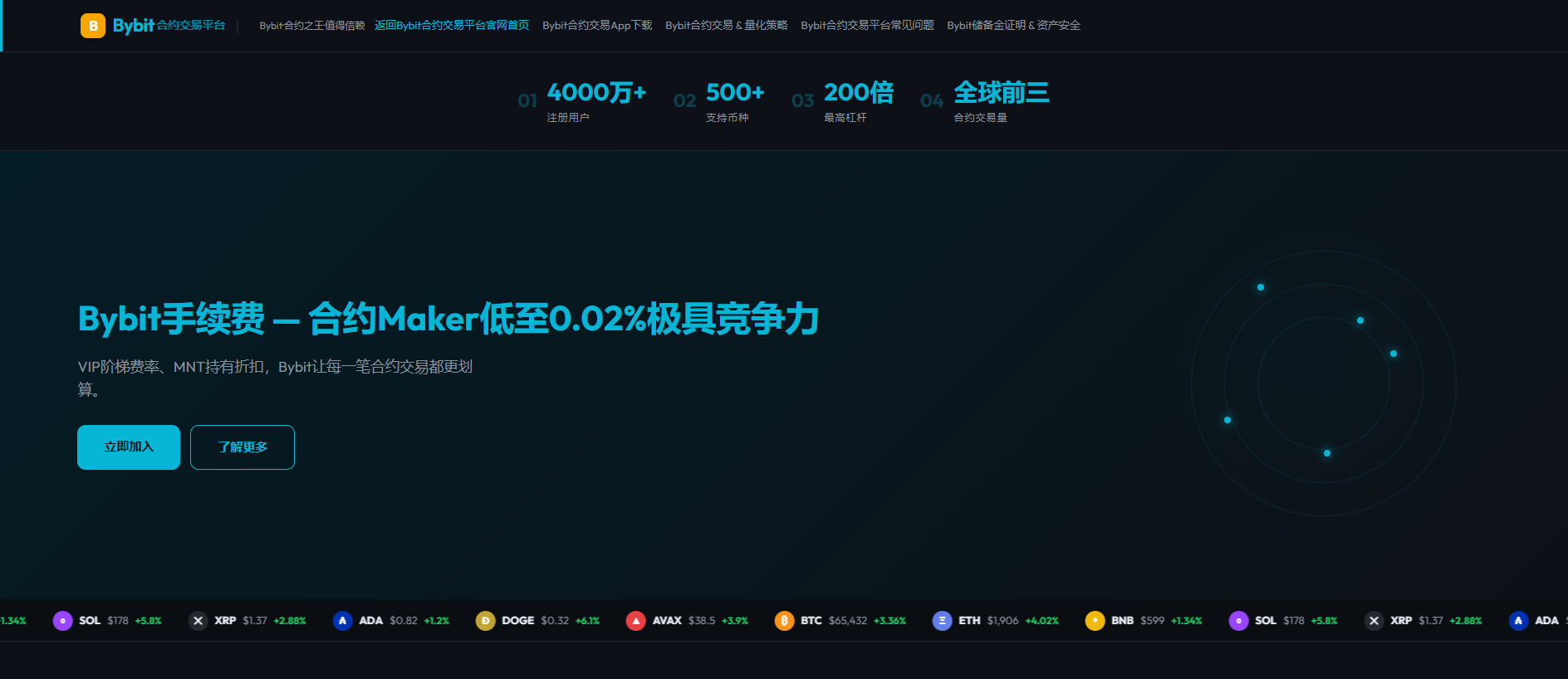Click the "500+" supported coins stat
Image resolution: width=1568 pixels, height=679 pixels.
[735, 92]
